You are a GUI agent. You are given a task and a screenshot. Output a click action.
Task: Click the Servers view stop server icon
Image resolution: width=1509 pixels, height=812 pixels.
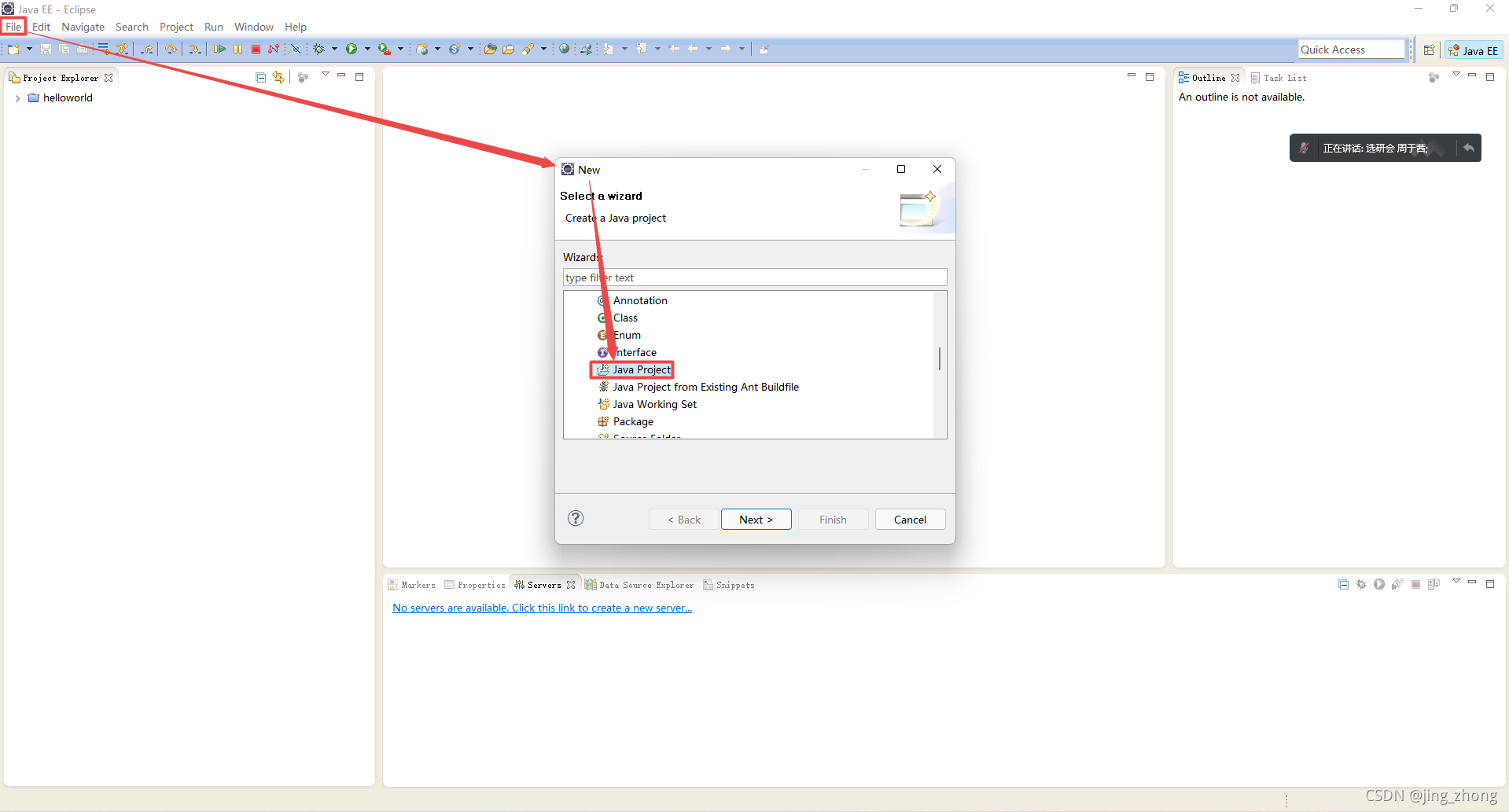click(x=1415, y=584)
